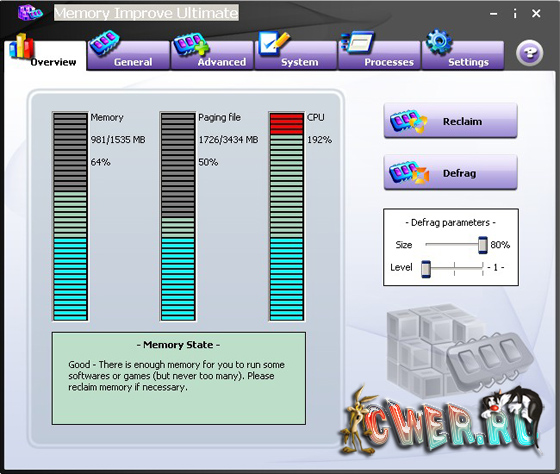Click the '981/1535 MB' memory value
This screenshot has width=560, height=474.
pos(118,140)
